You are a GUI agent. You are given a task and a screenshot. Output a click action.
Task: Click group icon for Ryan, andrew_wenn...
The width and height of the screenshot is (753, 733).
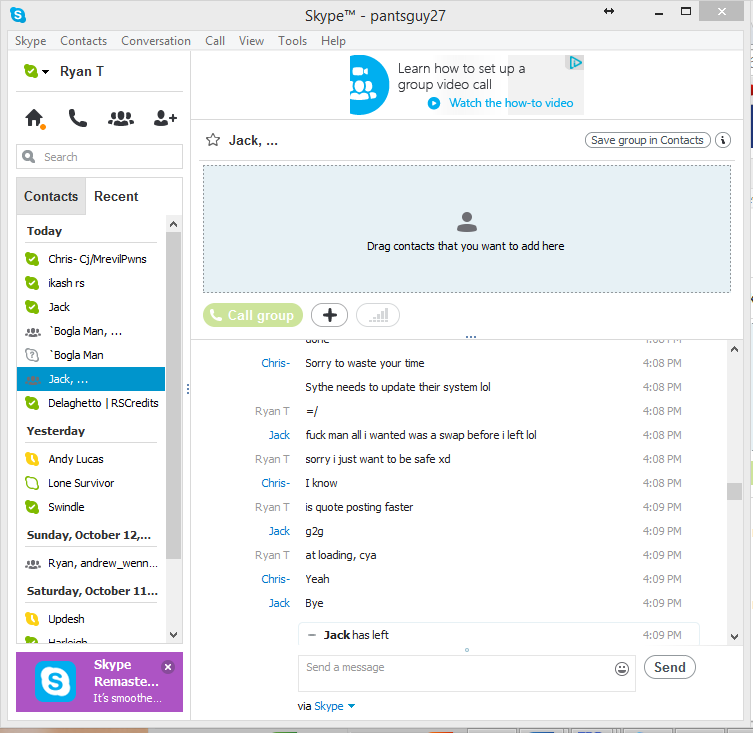tap(33, 564)
